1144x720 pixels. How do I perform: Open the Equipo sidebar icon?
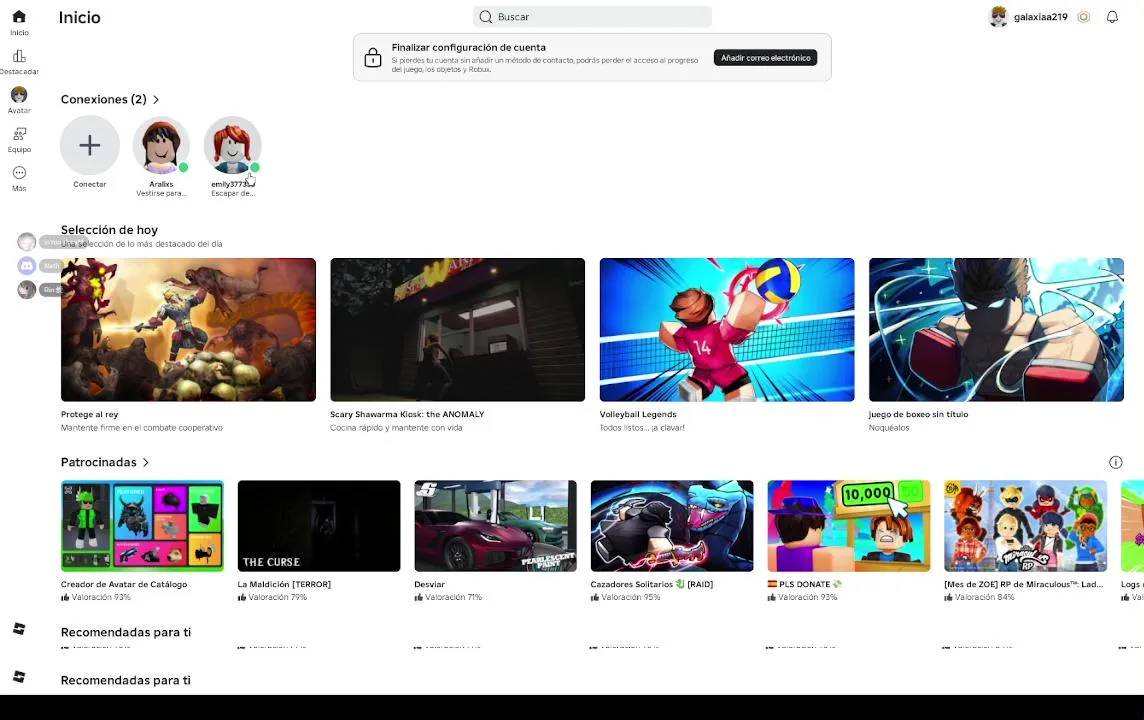[19, 134]
